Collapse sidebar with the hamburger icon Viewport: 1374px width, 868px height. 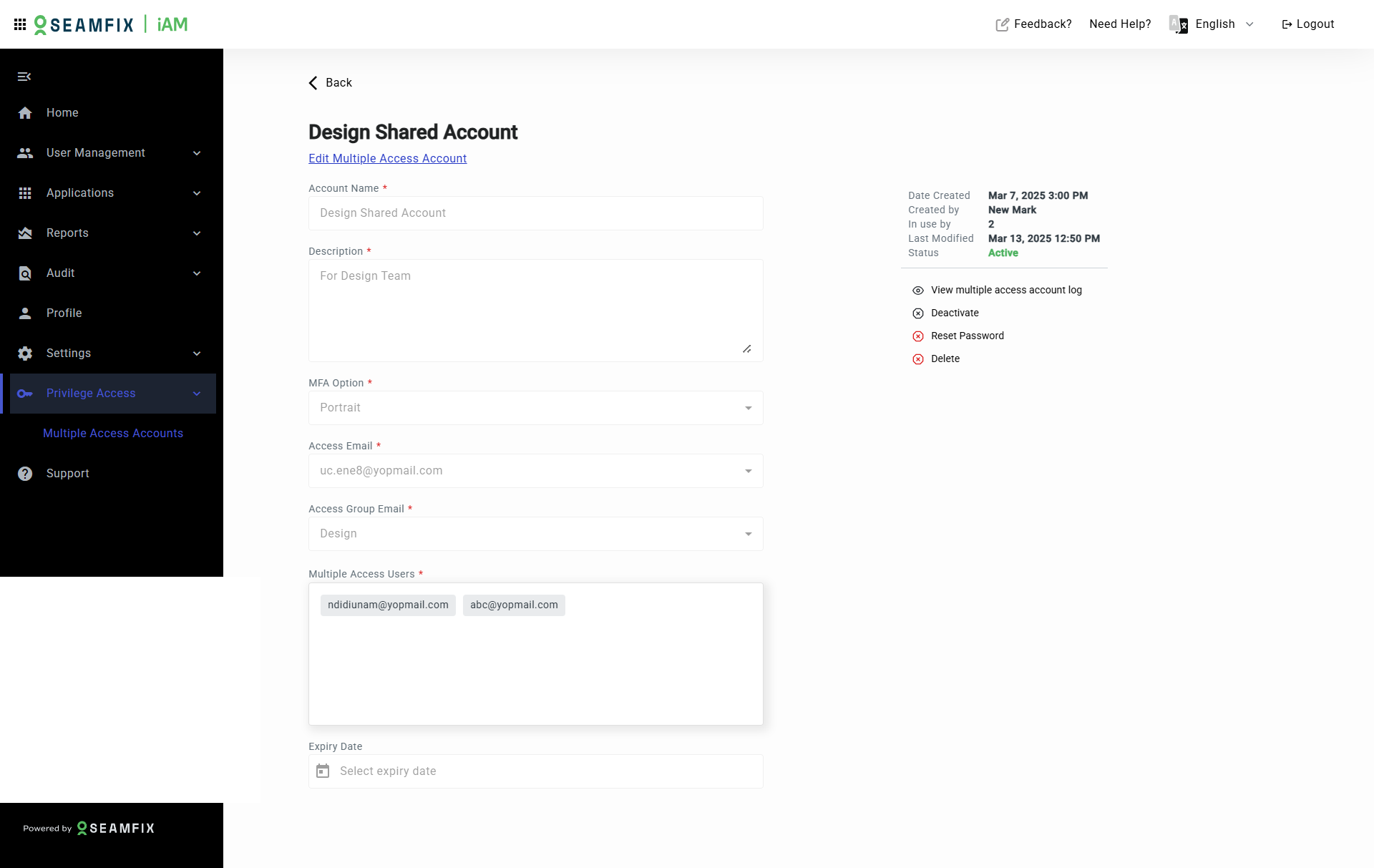coord(24,77)
